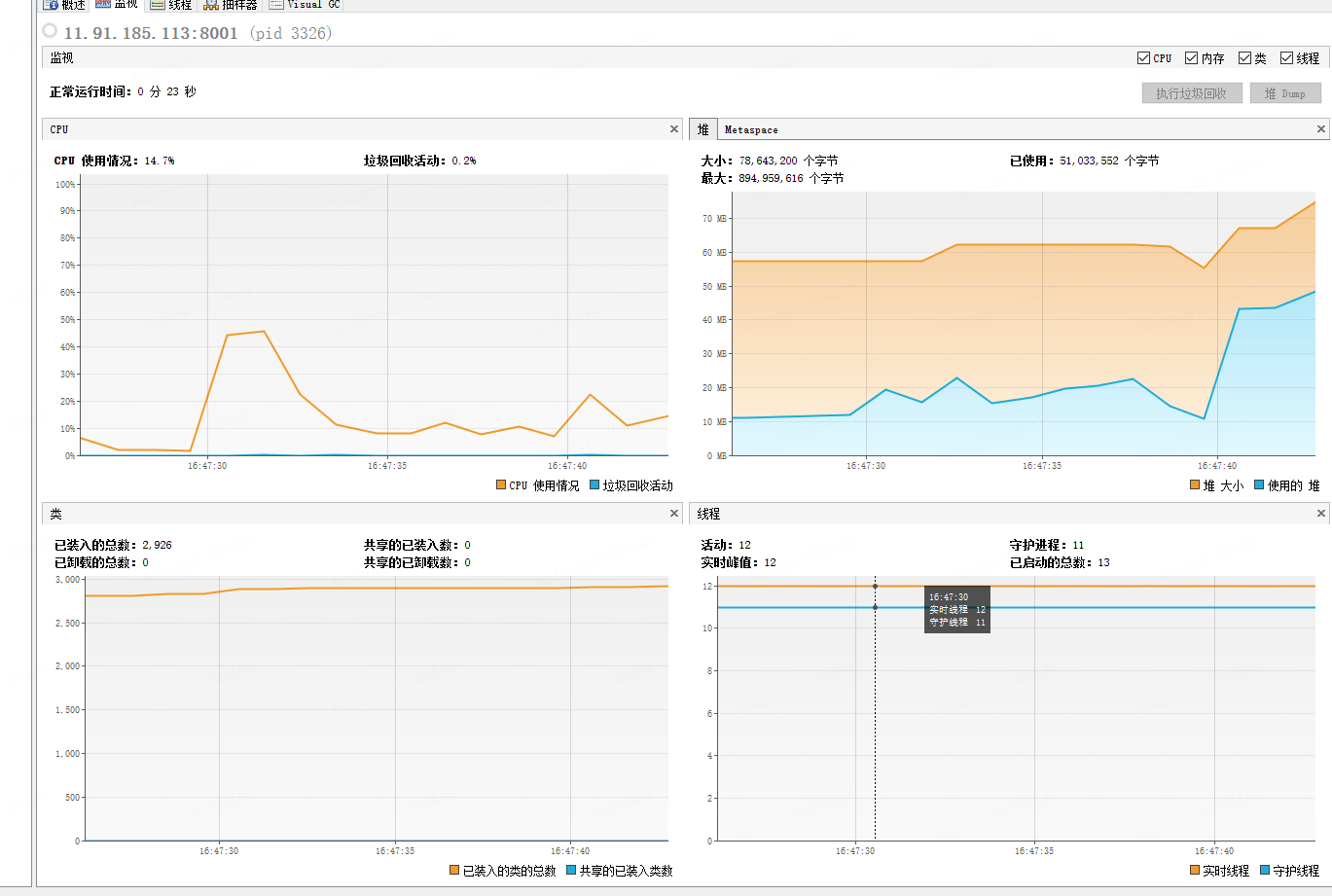Switch to the Metaspace tab

[751, 129]
